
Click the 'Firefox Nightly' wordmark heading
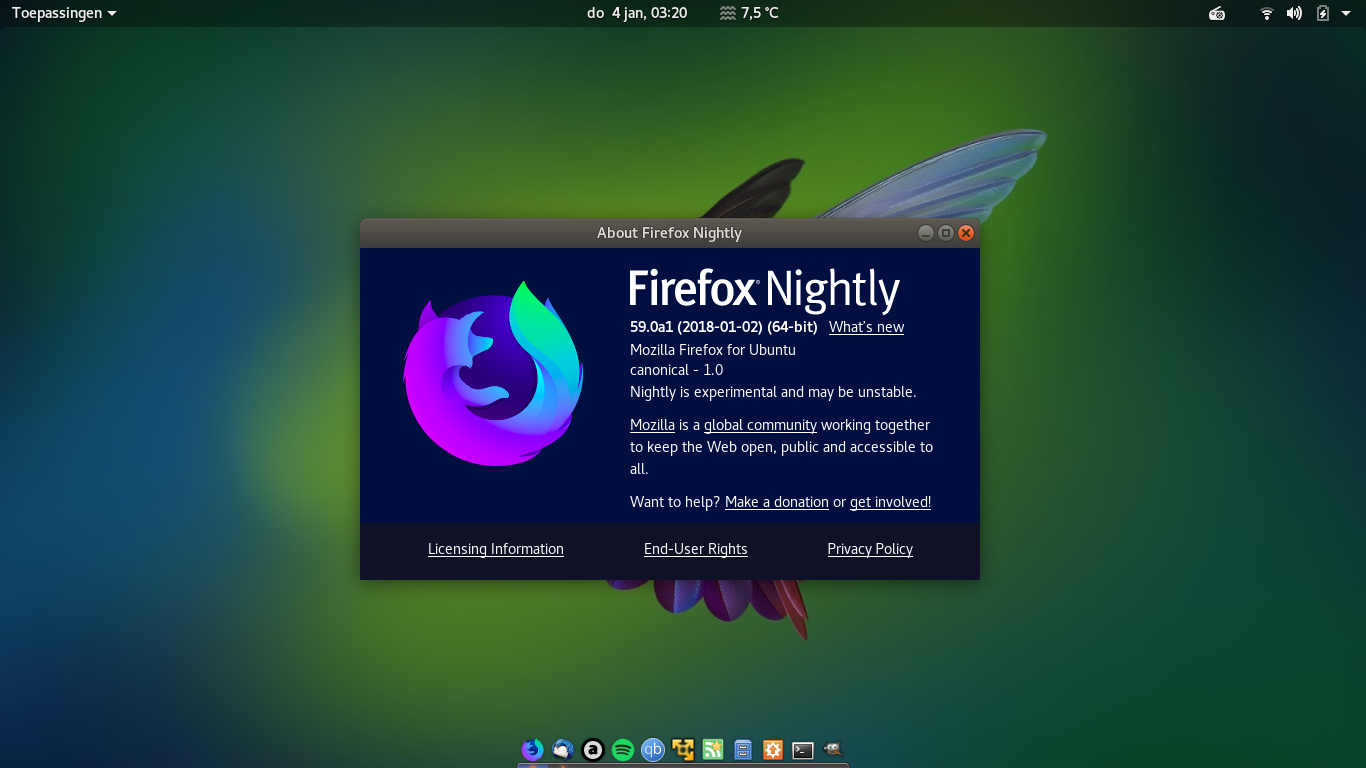(x=765, y=289)
